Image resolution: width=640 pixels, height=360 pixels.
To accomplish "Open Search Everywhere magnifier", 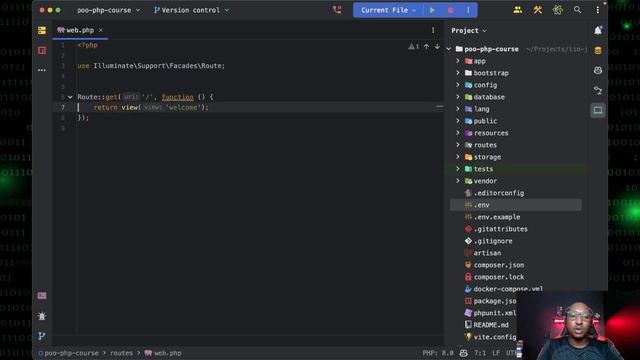I will tap(577, 10).
